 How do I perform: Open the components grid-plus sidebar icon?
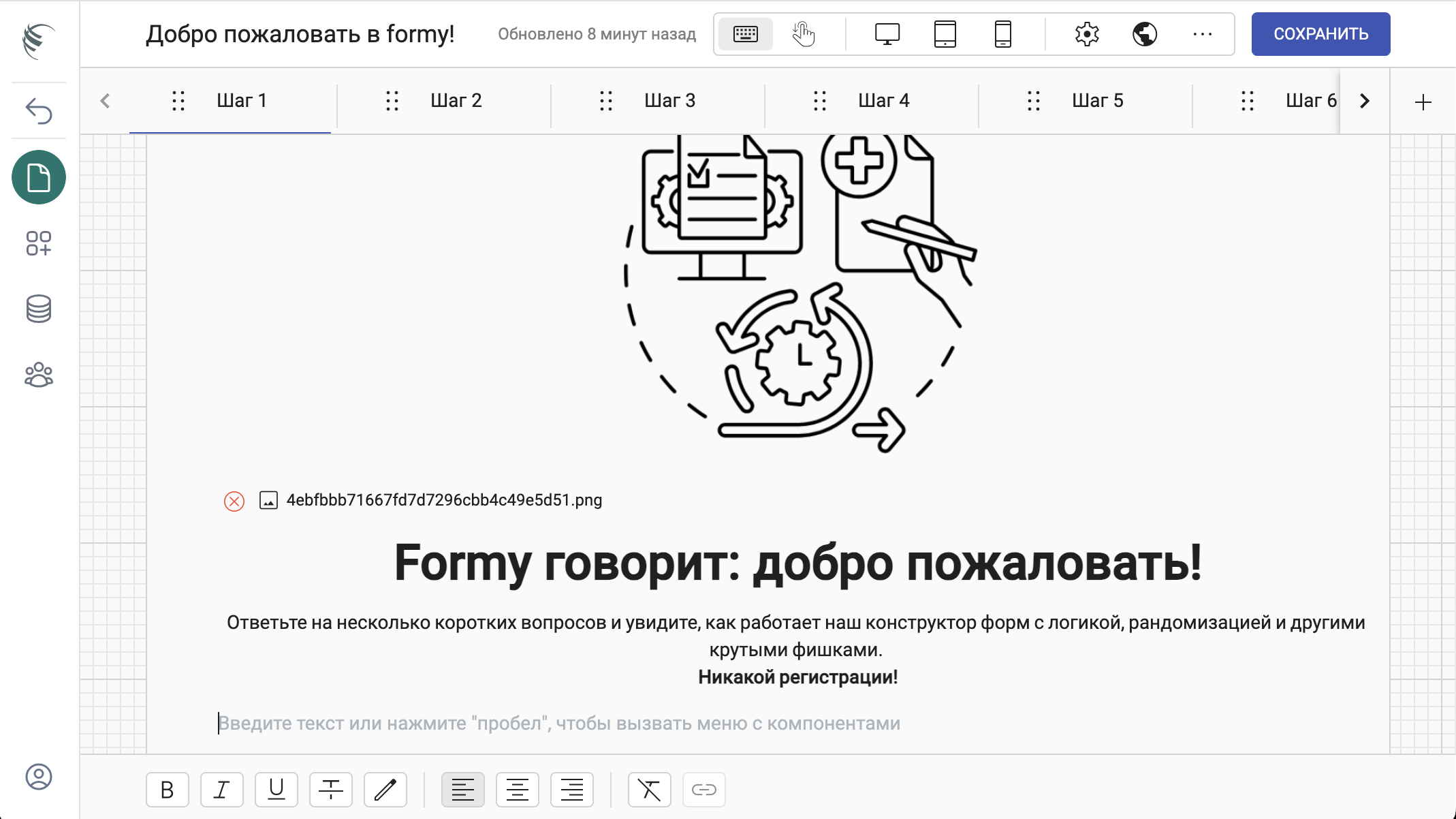tap(39, 243)
